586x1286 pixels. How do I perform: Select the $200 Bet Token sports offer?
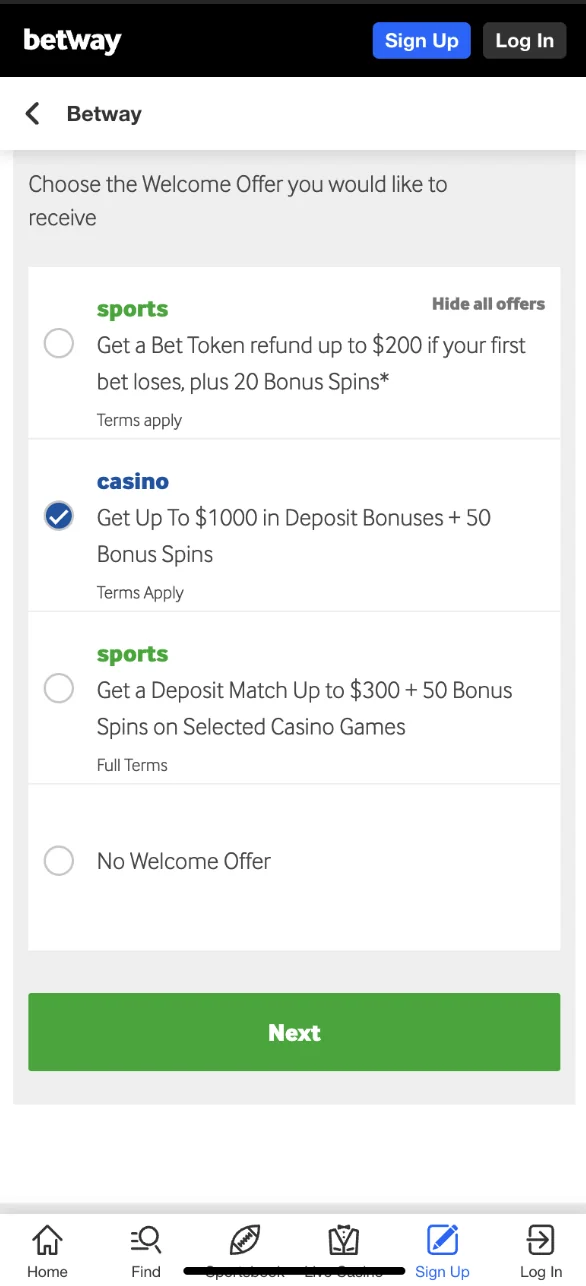[58, 343]
